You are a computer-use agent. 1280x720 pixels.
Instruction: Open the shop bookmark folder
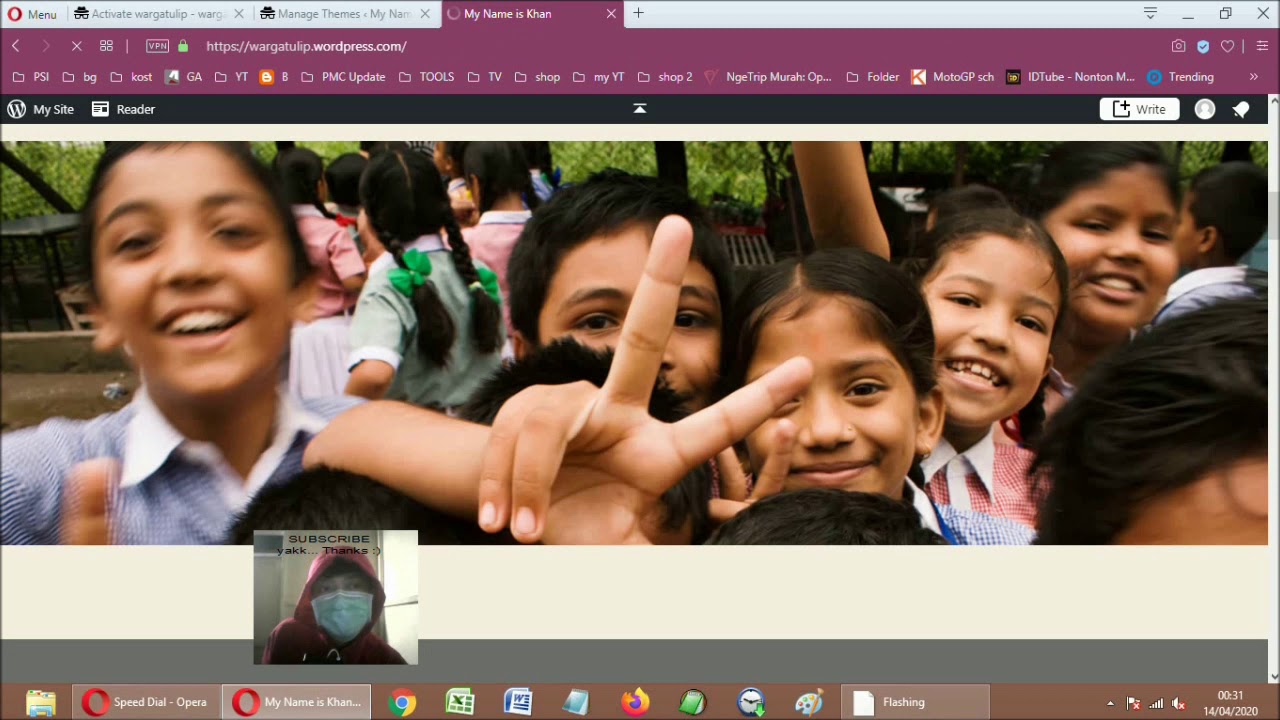[x=537, y=77]
